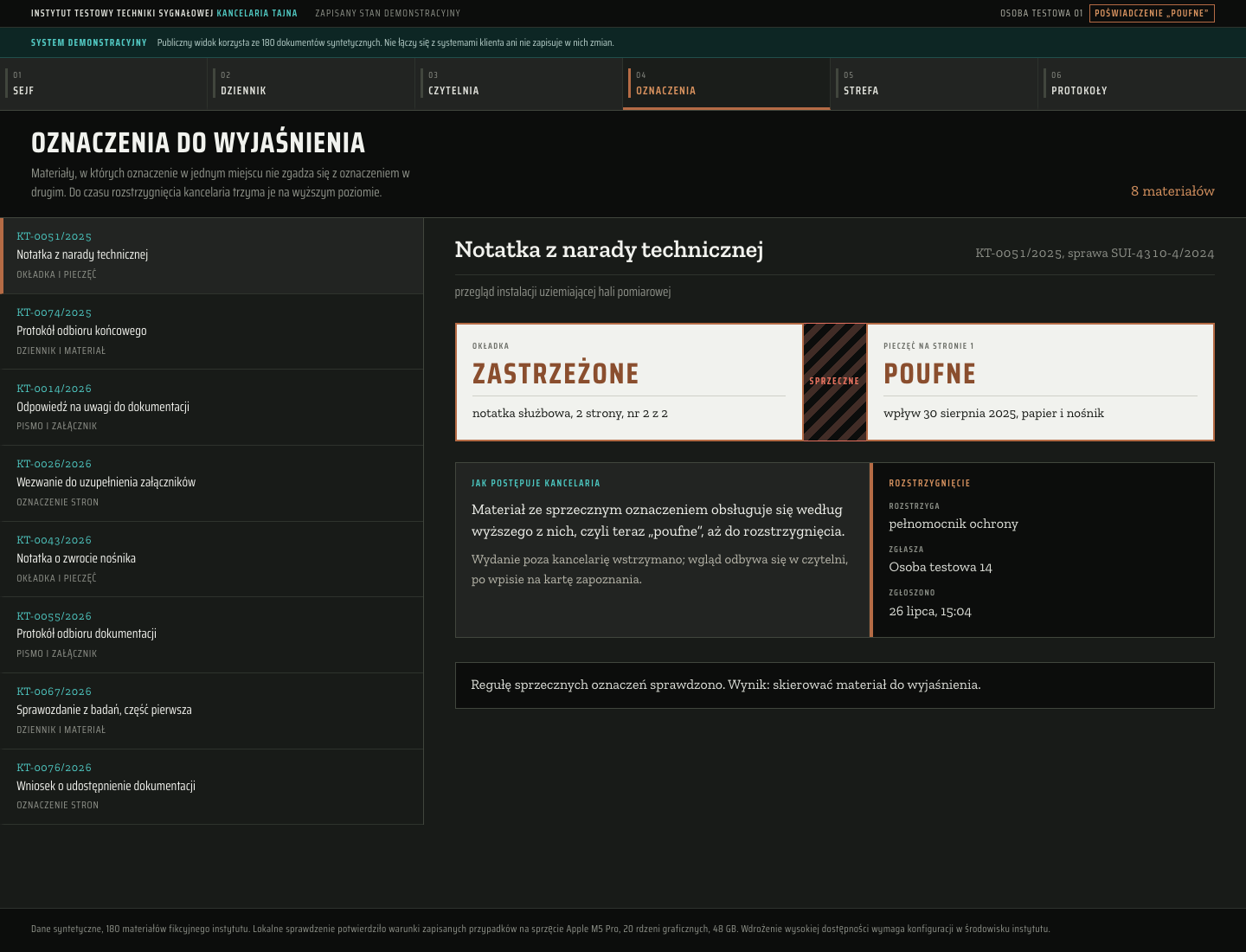Select KT-0043/2026 Notatka o zwrocie nośnika

(x=212, y=559)
